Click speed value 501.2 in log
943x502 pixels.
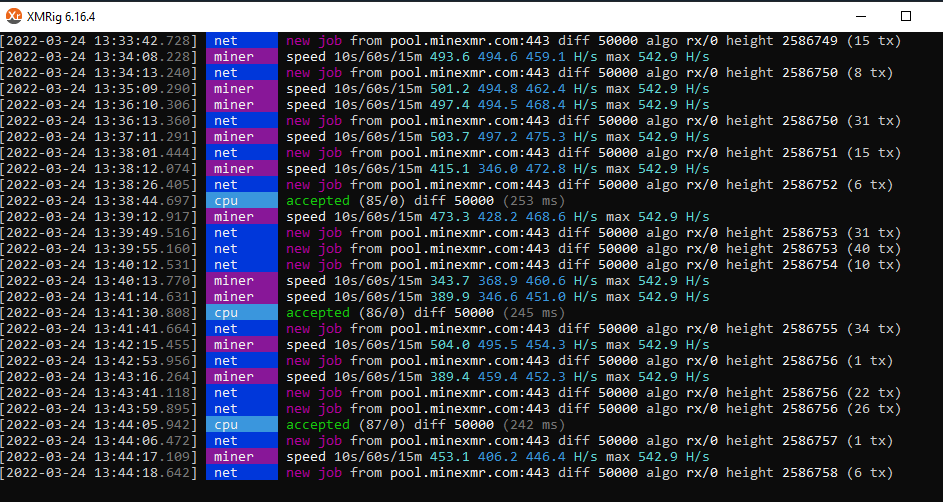point(449,89)
